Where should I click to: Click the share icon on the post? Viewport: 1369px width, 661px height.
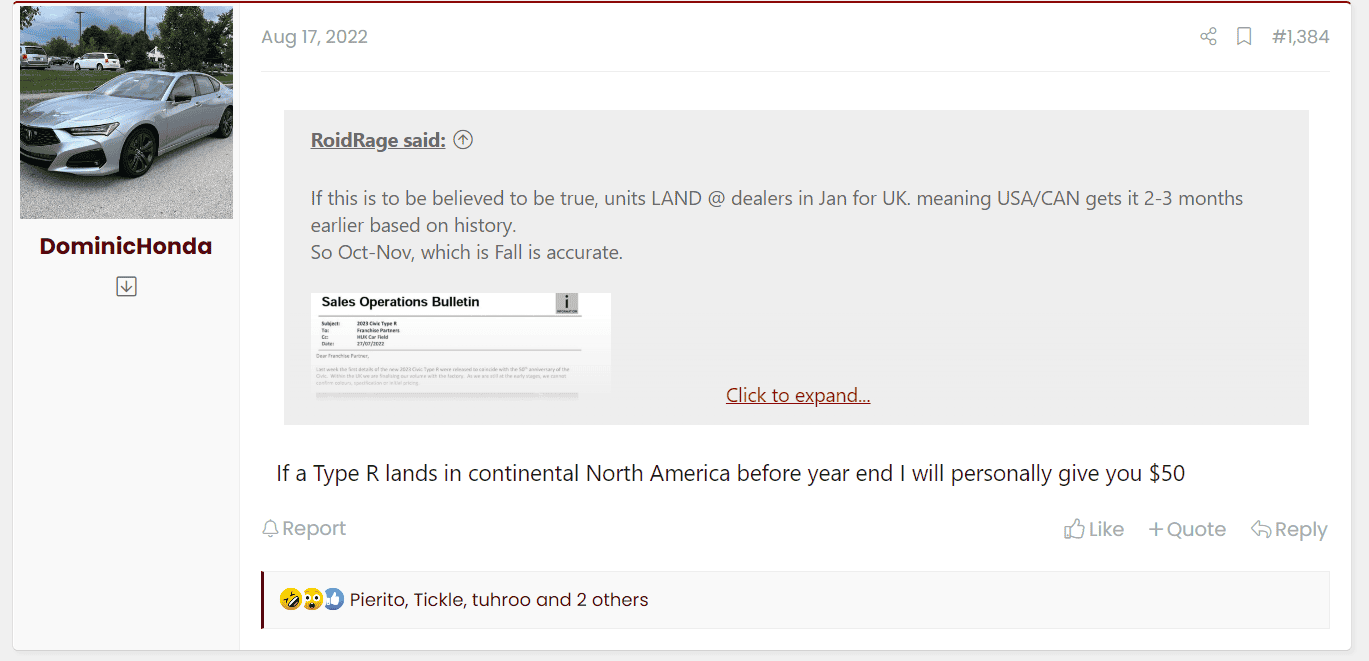[x=1208, y=37]
